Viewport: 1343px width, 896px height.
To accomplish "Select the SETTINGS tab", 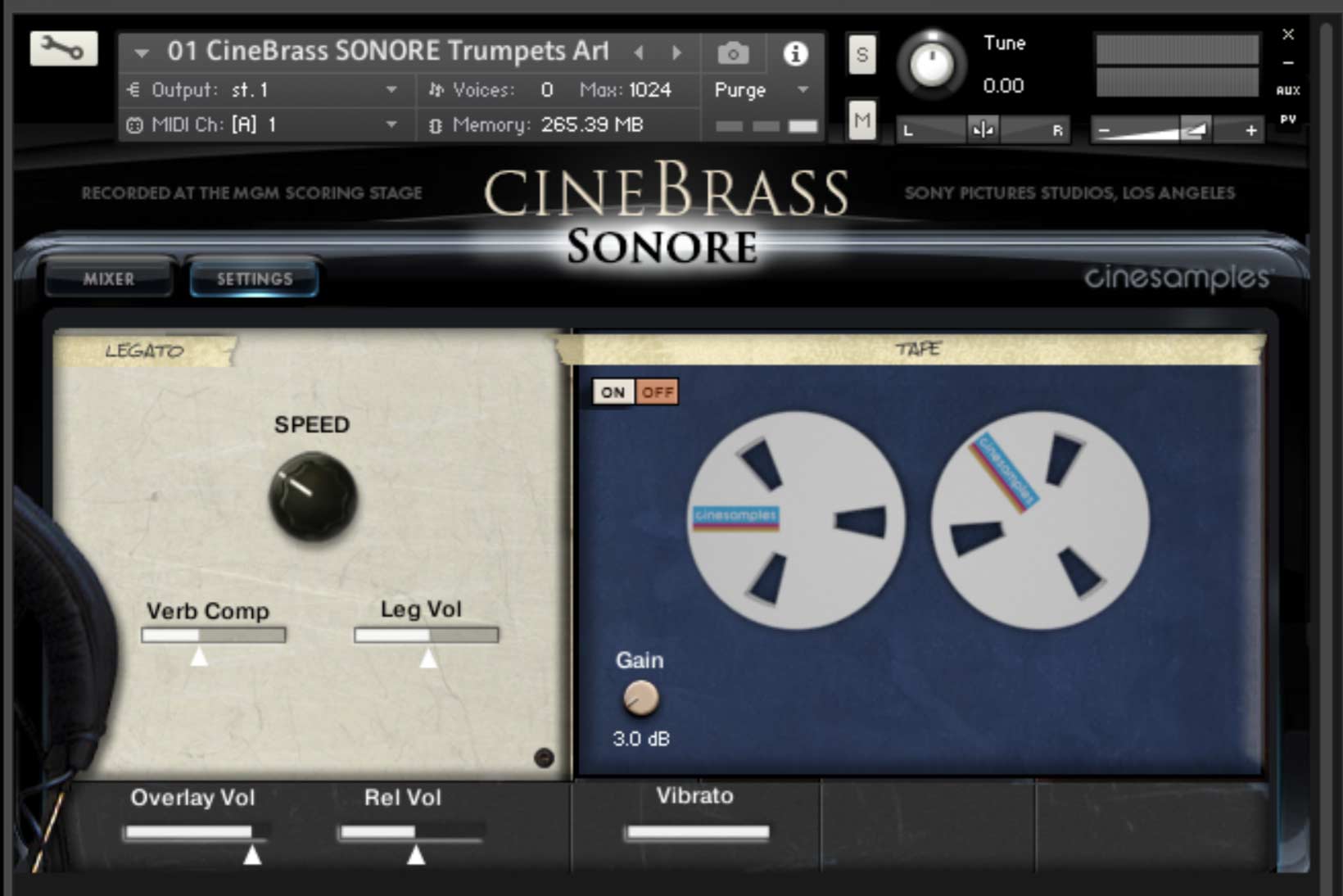I will 252,278.
